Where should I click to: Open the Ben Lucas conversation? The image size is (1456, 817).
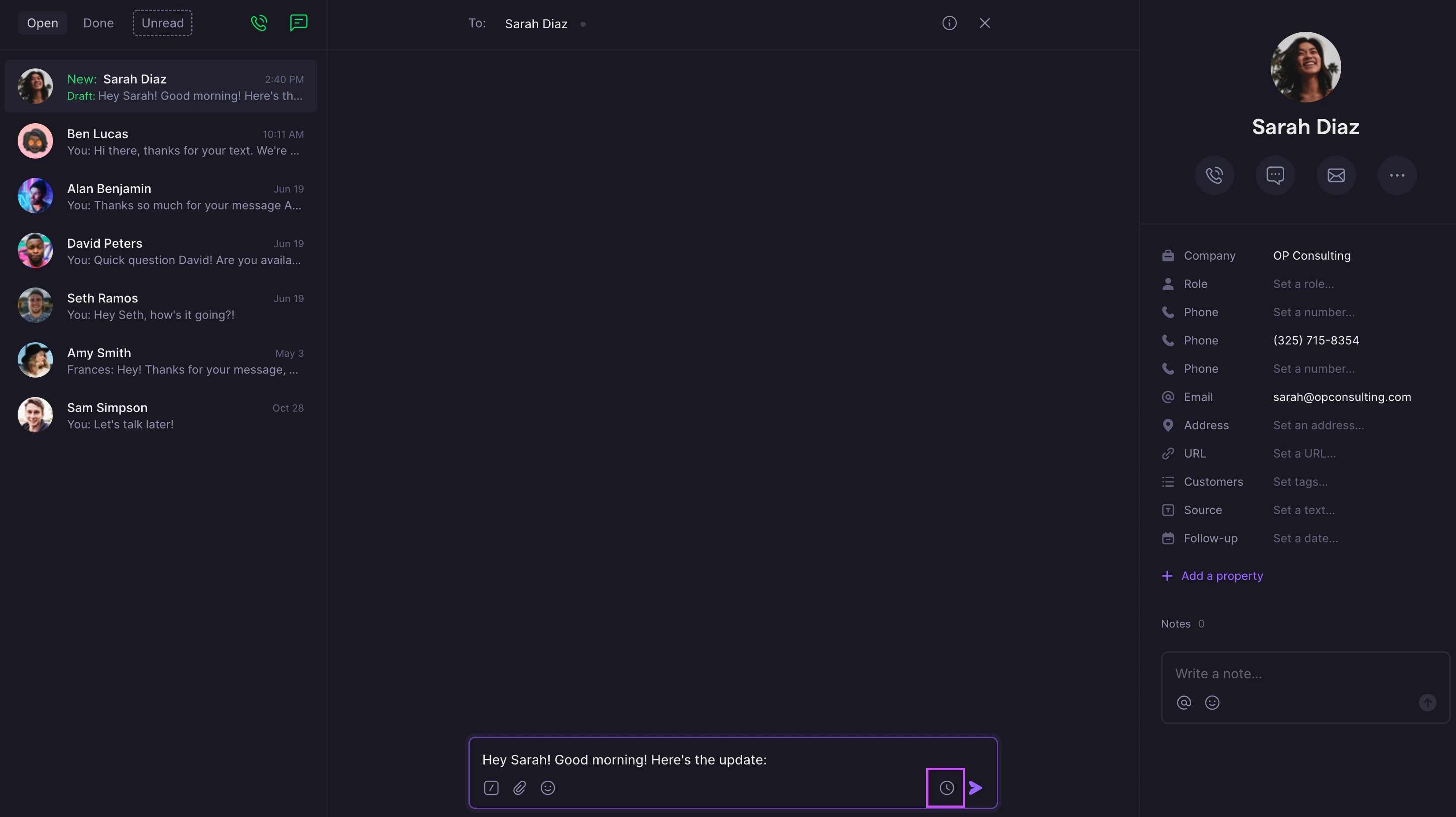(161, 141)
